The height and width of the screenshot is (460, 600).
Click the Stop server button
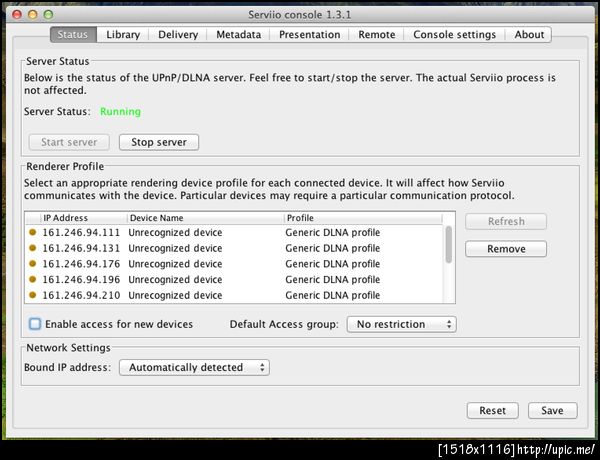click(x=159, y=142)
